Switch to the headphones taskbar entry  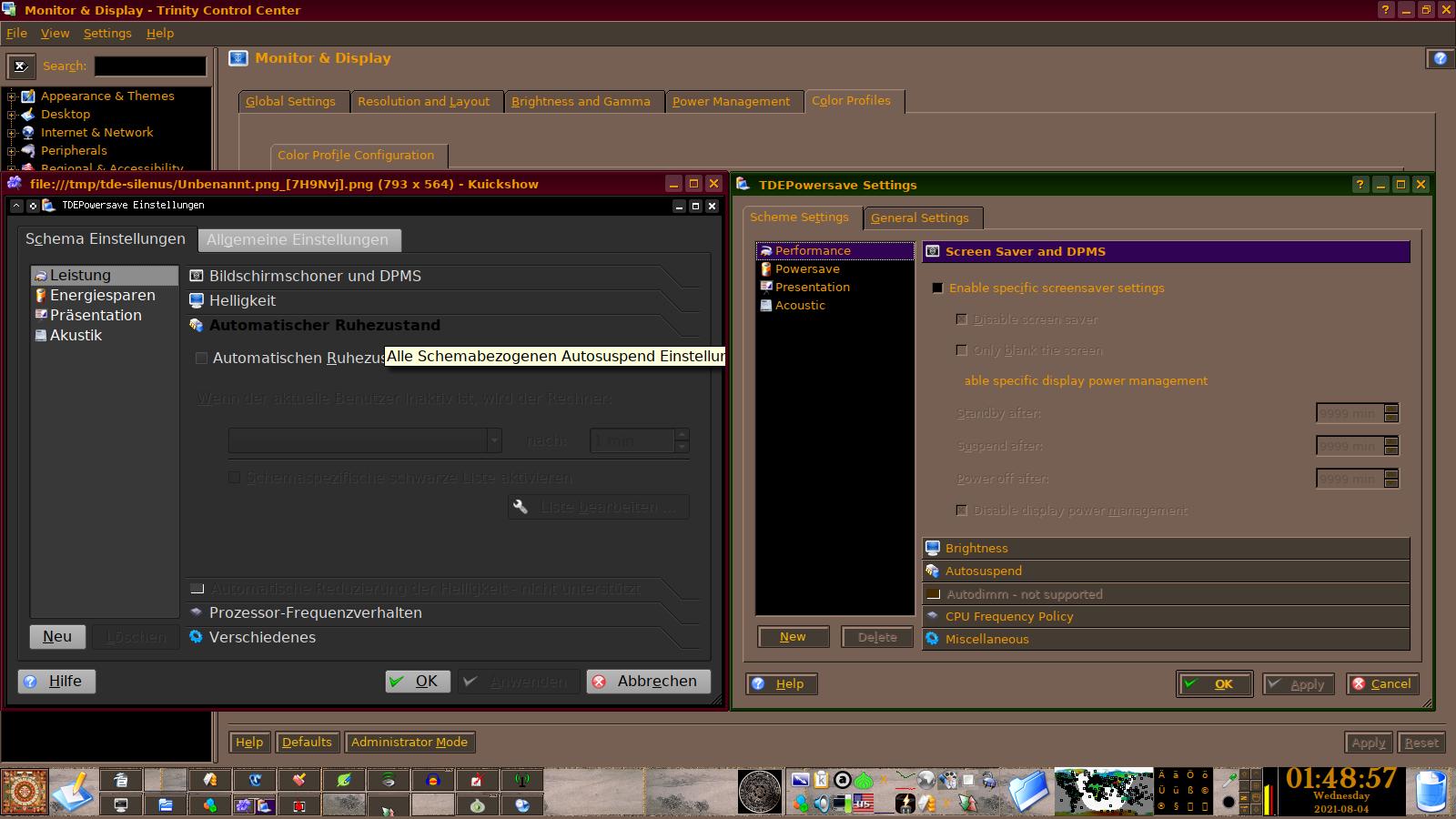click(x=433, y=780)
